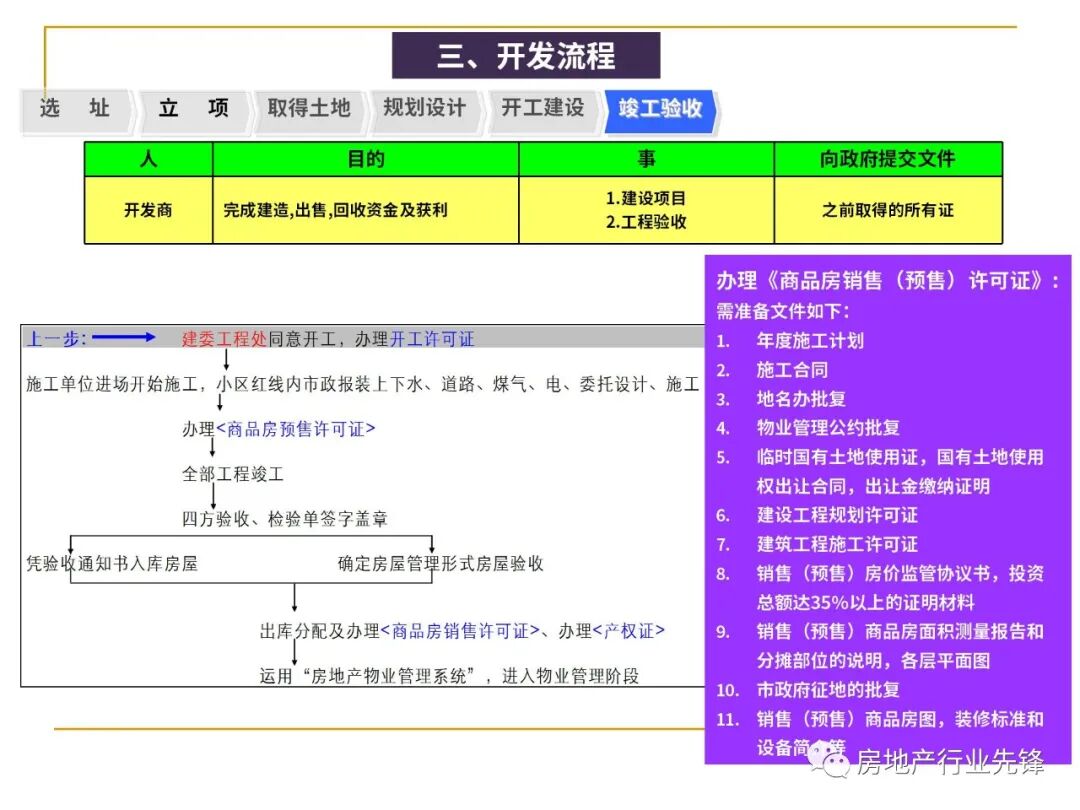The image size is (1080, 810).
Task: Click the 施工单位进场开始施工 flow line
Action: [362, 384]
